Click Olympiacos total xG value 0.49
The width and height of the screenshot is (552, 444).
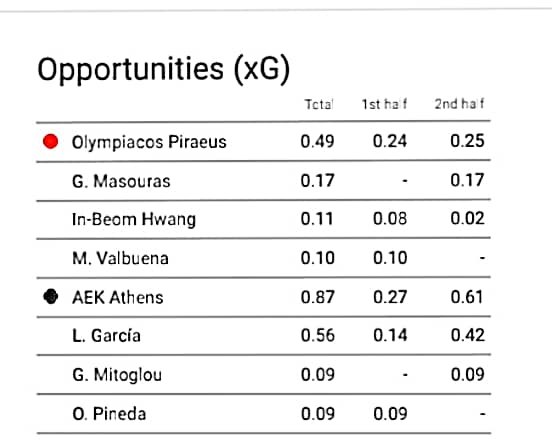[318, 142]
